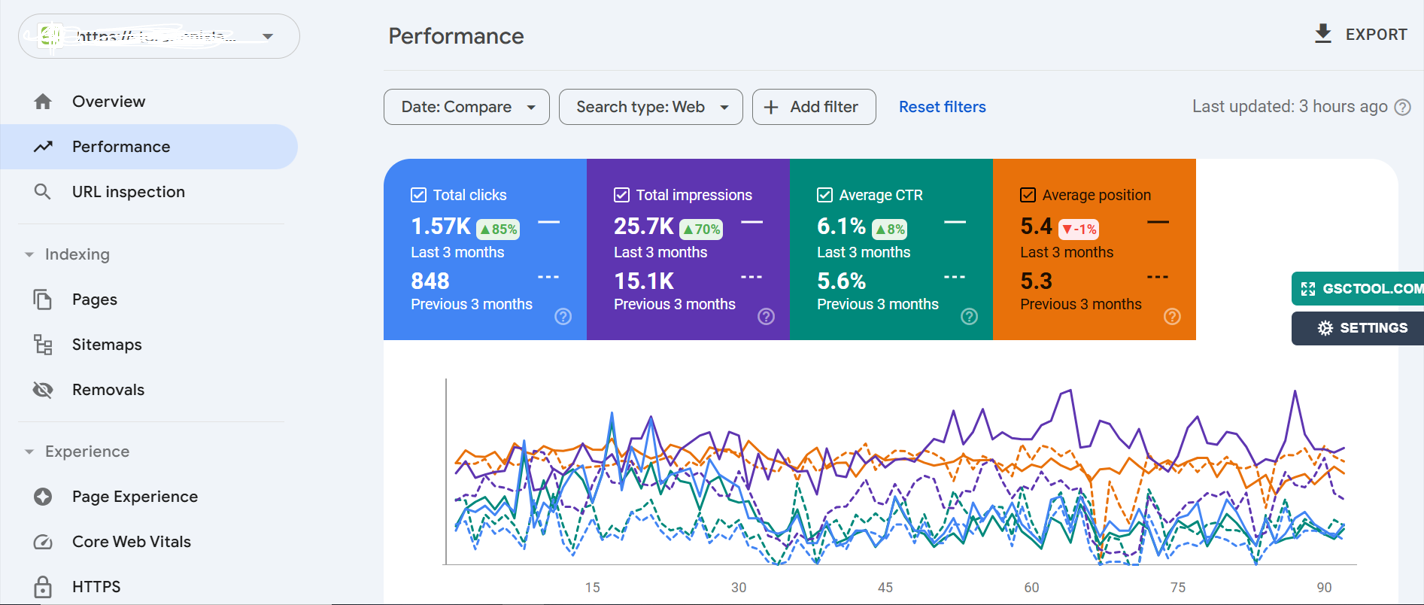The height and width of the screenshot is (605, 1424).
Task: Click the Core Web Vitals gauge icon
Action: 42,542
